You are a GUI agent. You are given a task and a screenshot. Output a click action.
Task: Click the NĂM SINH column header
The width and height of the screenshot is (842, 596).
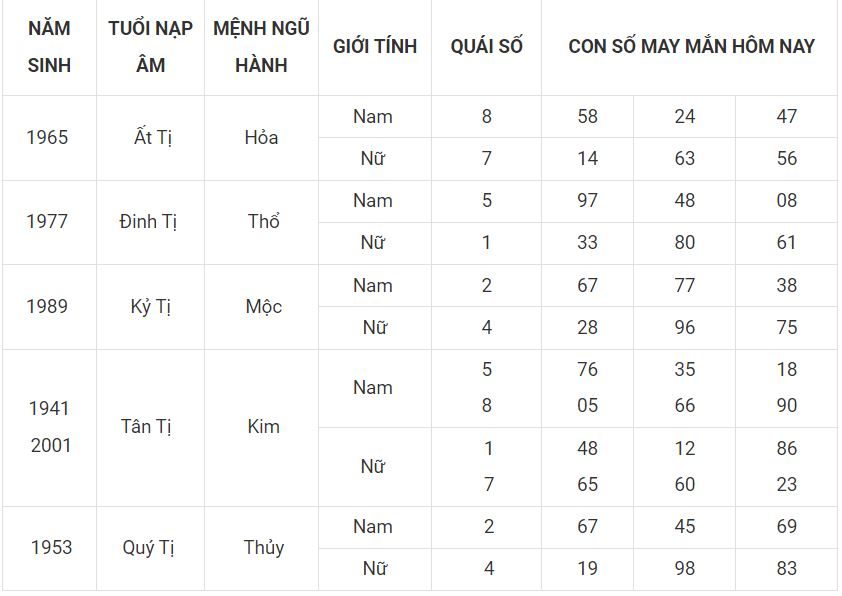[49, 47]
